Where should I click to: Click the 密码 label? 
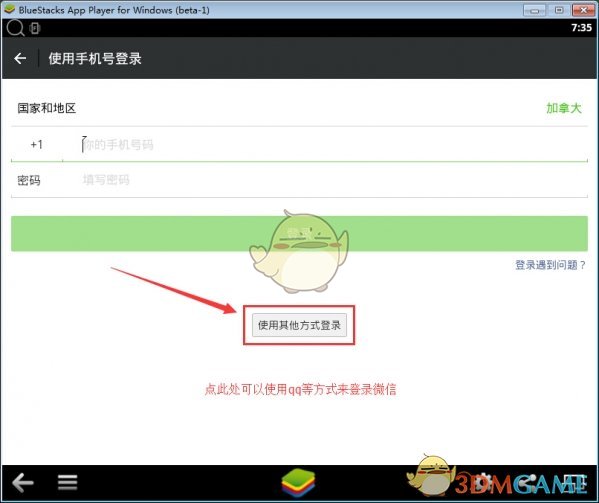pos(29,180)
